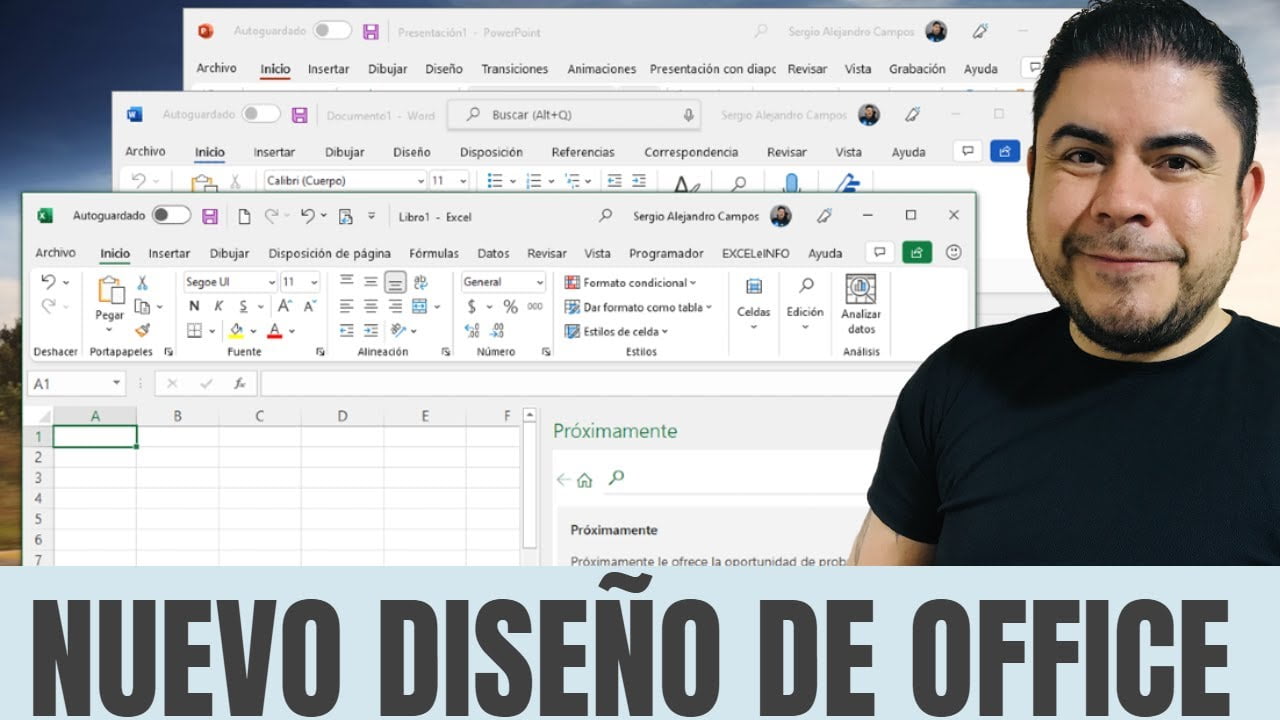Click the wrap text icon in Alineación
Screen dimensions: 1280x720
click(x=420, y=282)
